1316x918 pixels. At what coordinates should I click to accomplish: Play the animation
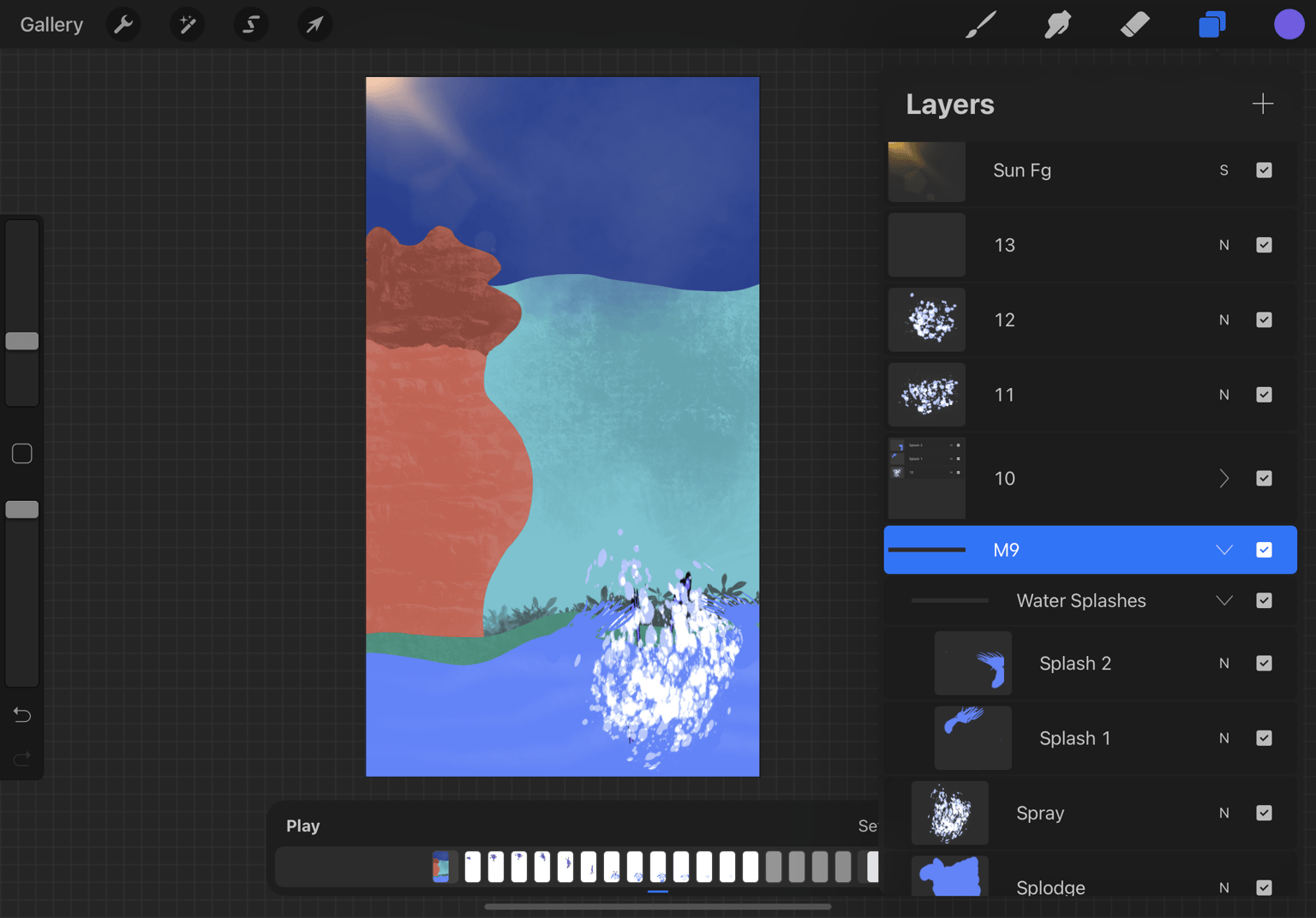pos(303,826)
